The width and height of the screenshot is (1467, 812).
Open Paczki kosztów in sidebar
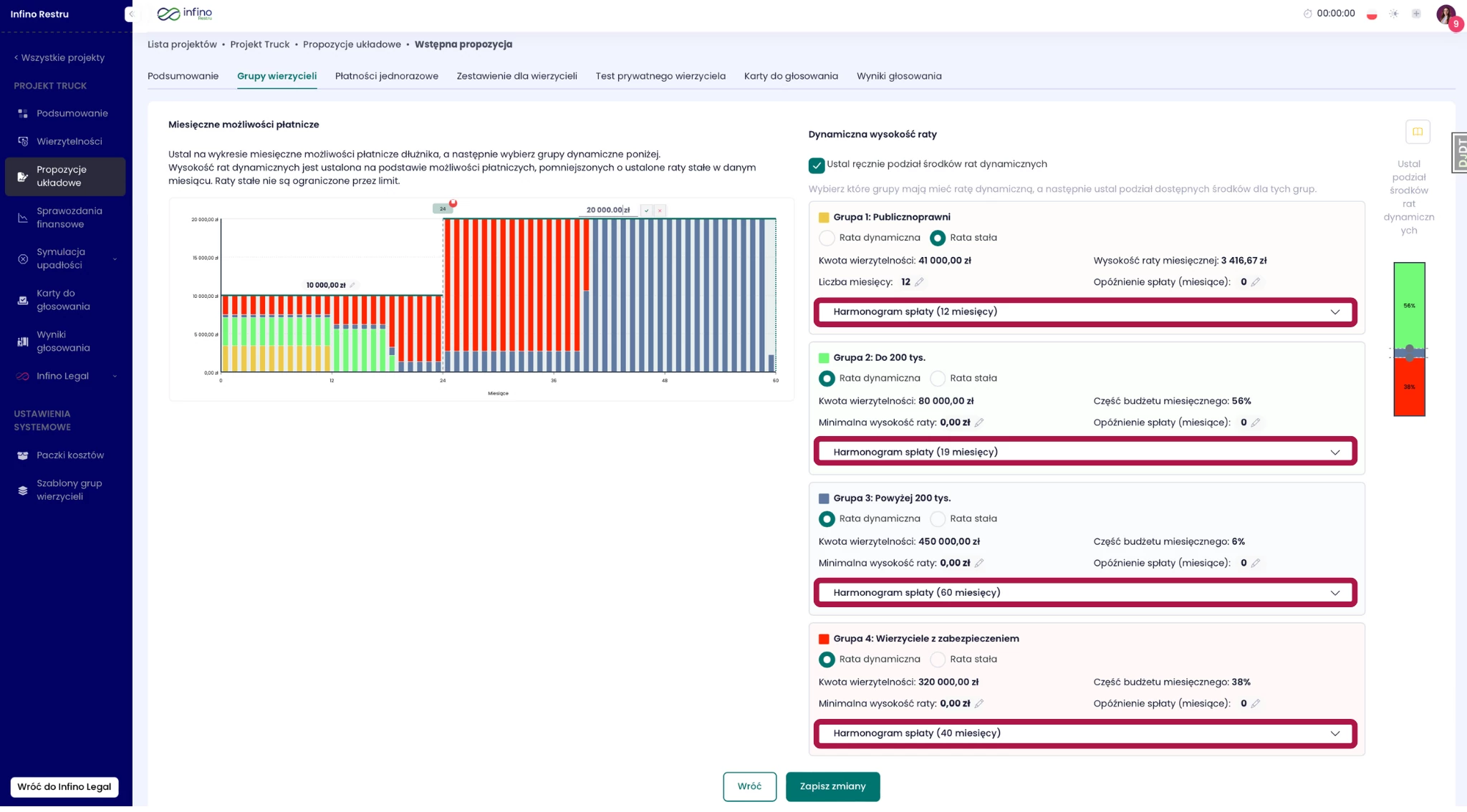click(x=69, y=455)
